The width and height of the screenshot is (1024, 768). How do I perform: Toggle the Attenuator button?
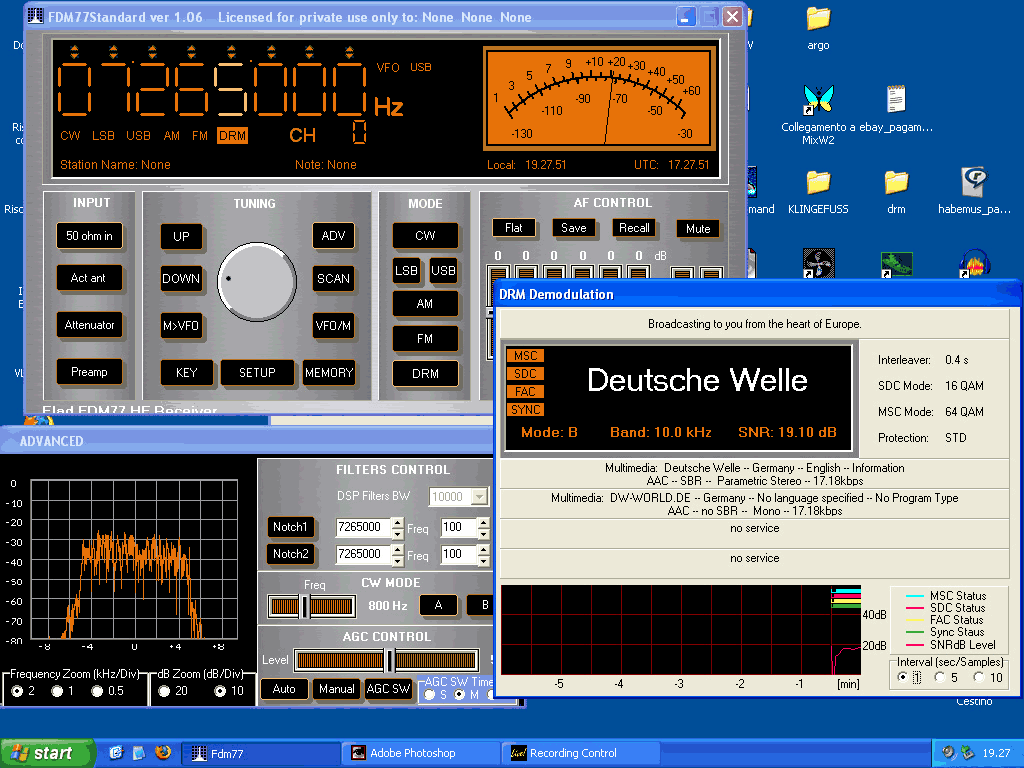coord(89,325)
